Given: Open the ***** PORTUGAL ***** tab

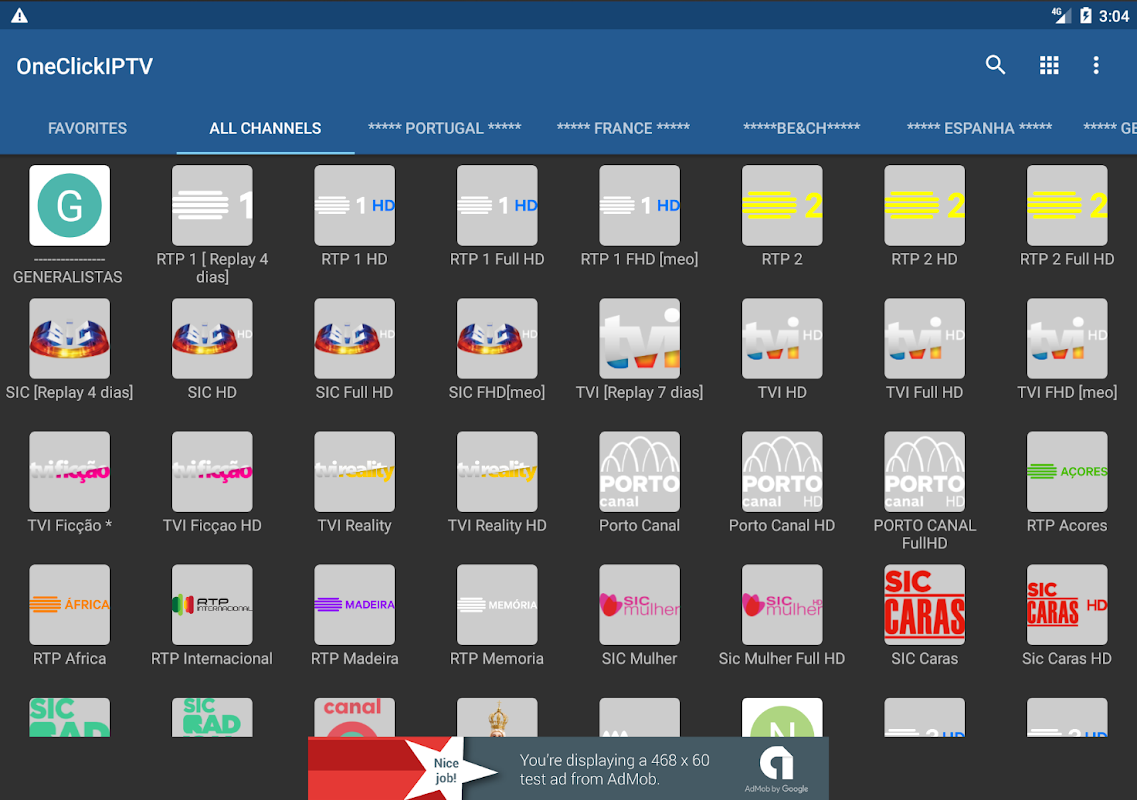Looking at the screenshot, I should (445, 128).
